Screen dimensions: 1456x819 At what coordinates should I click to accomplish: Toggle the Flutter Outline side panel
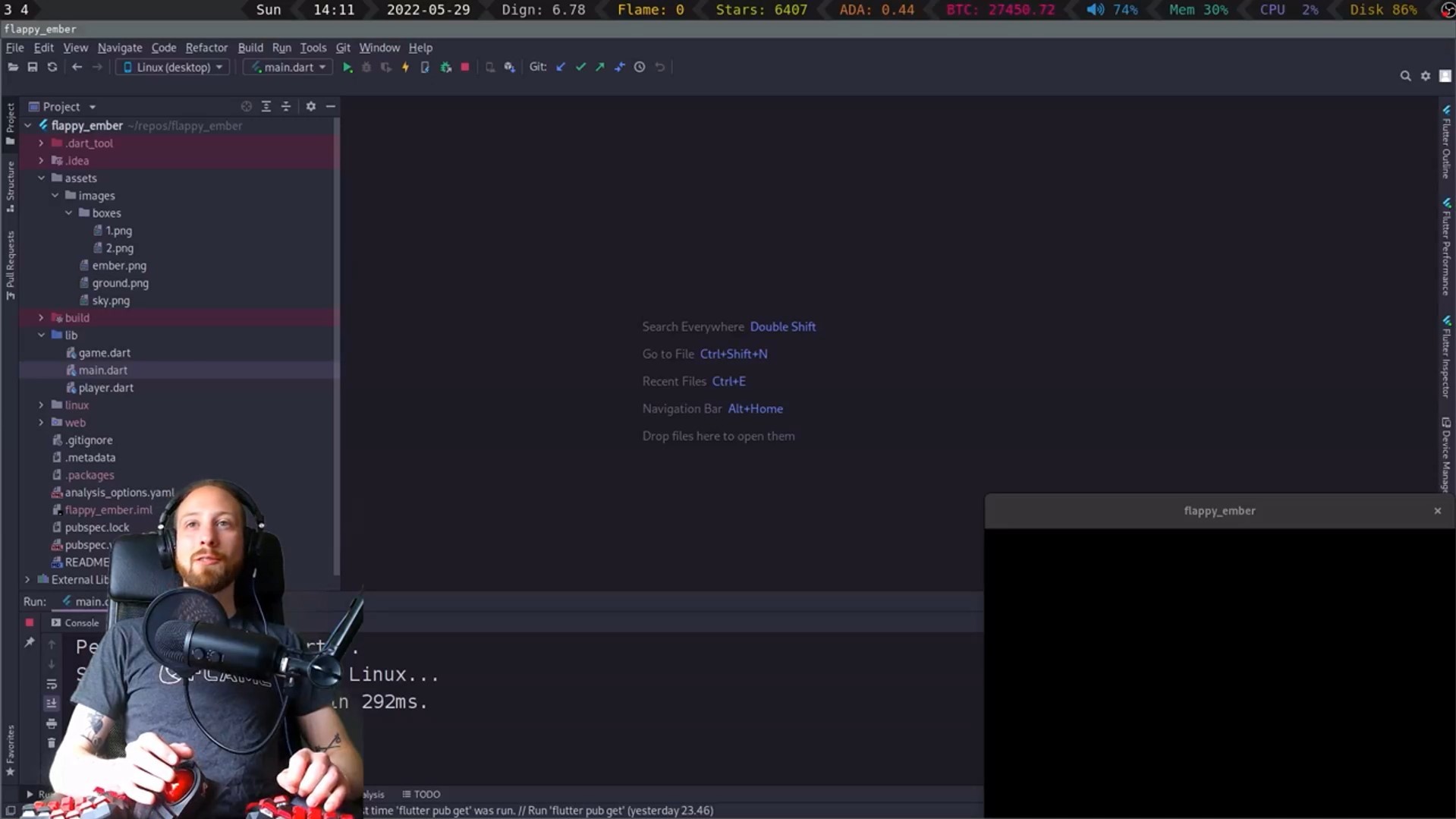[1446, 142]
